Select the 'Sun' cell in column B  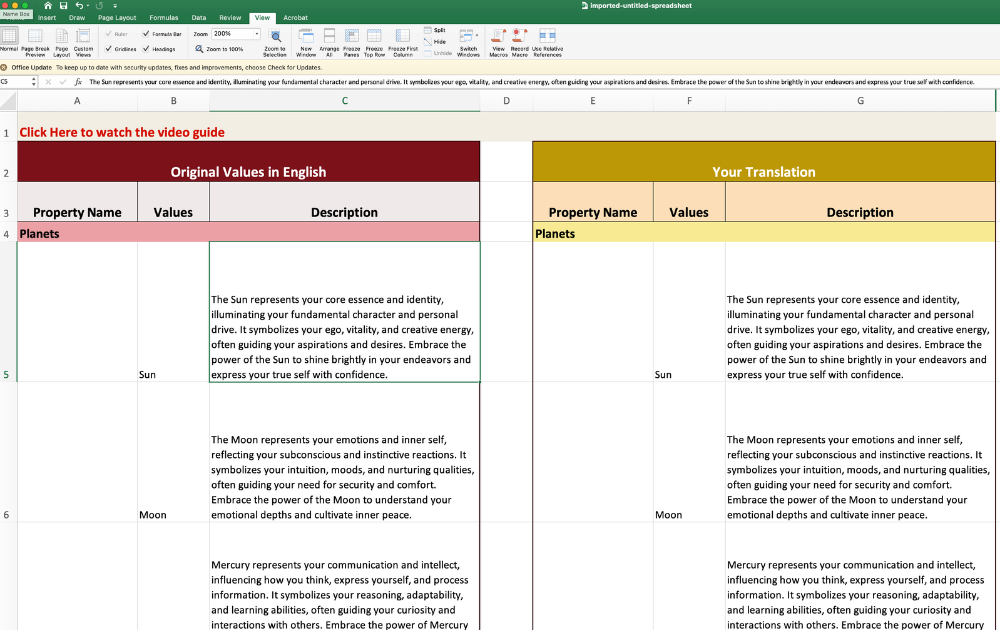pos(173,312)
